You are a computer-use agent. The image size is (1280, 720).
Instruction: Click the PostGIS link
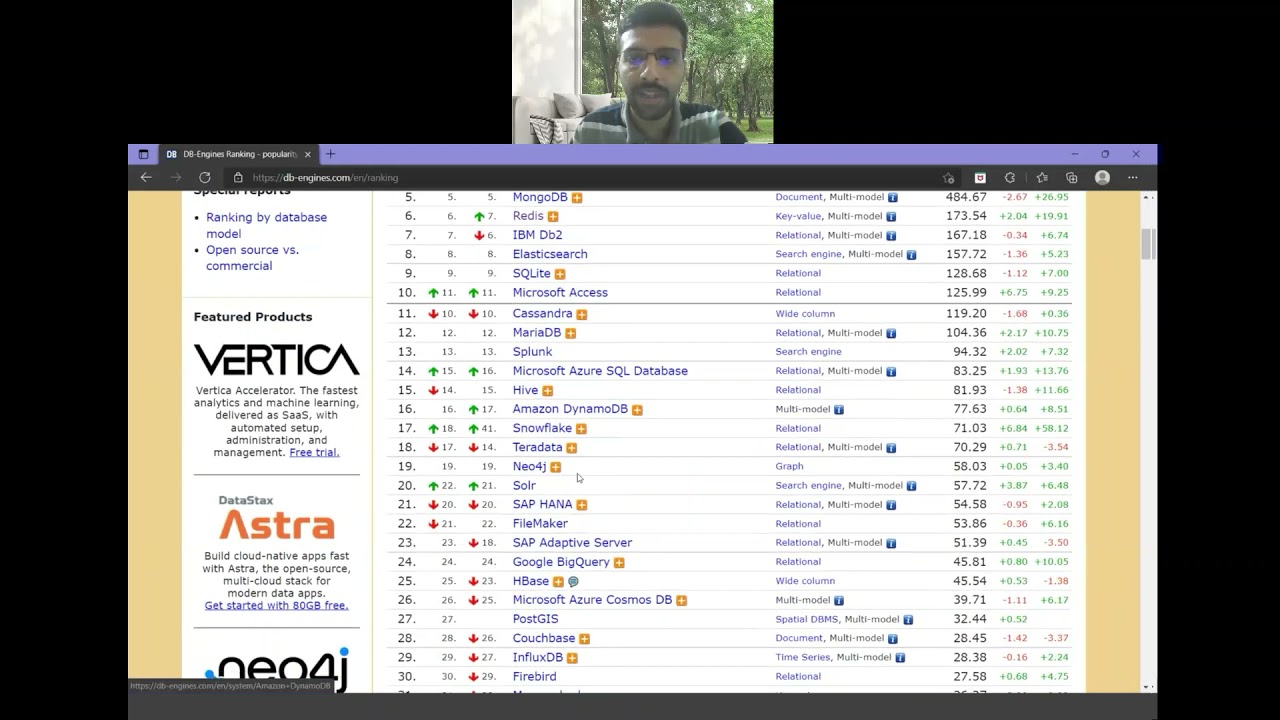[x=535, y=619]
